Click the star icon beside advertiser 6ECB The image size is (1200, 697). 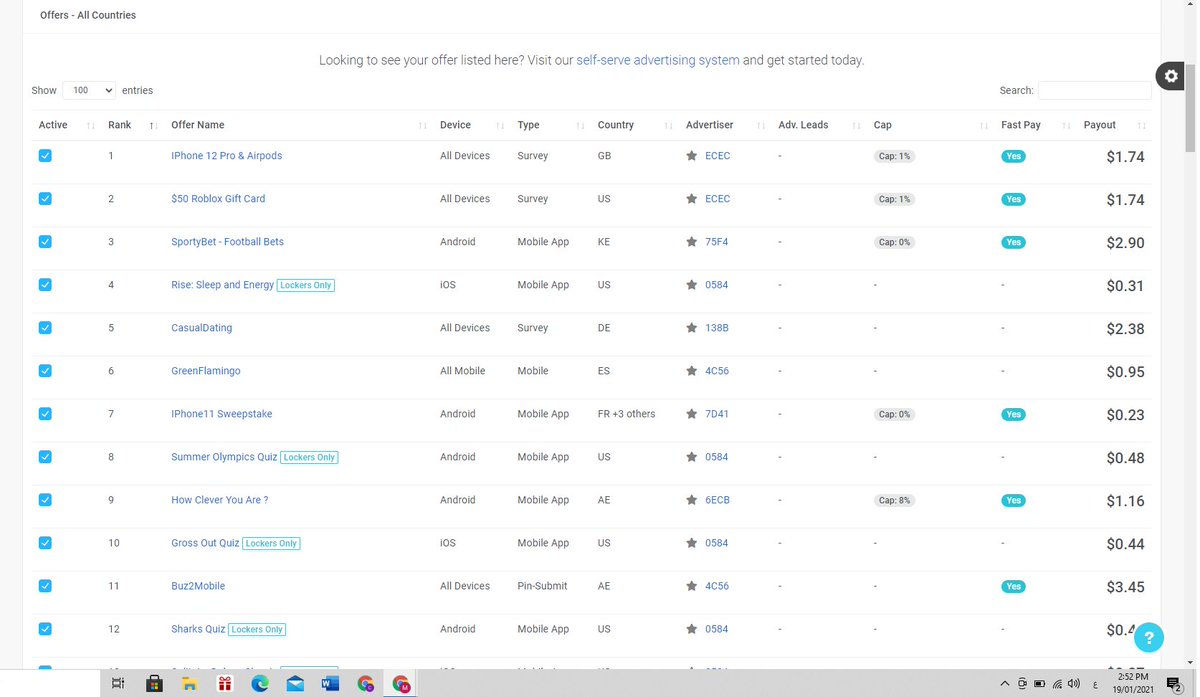point(692,500)
